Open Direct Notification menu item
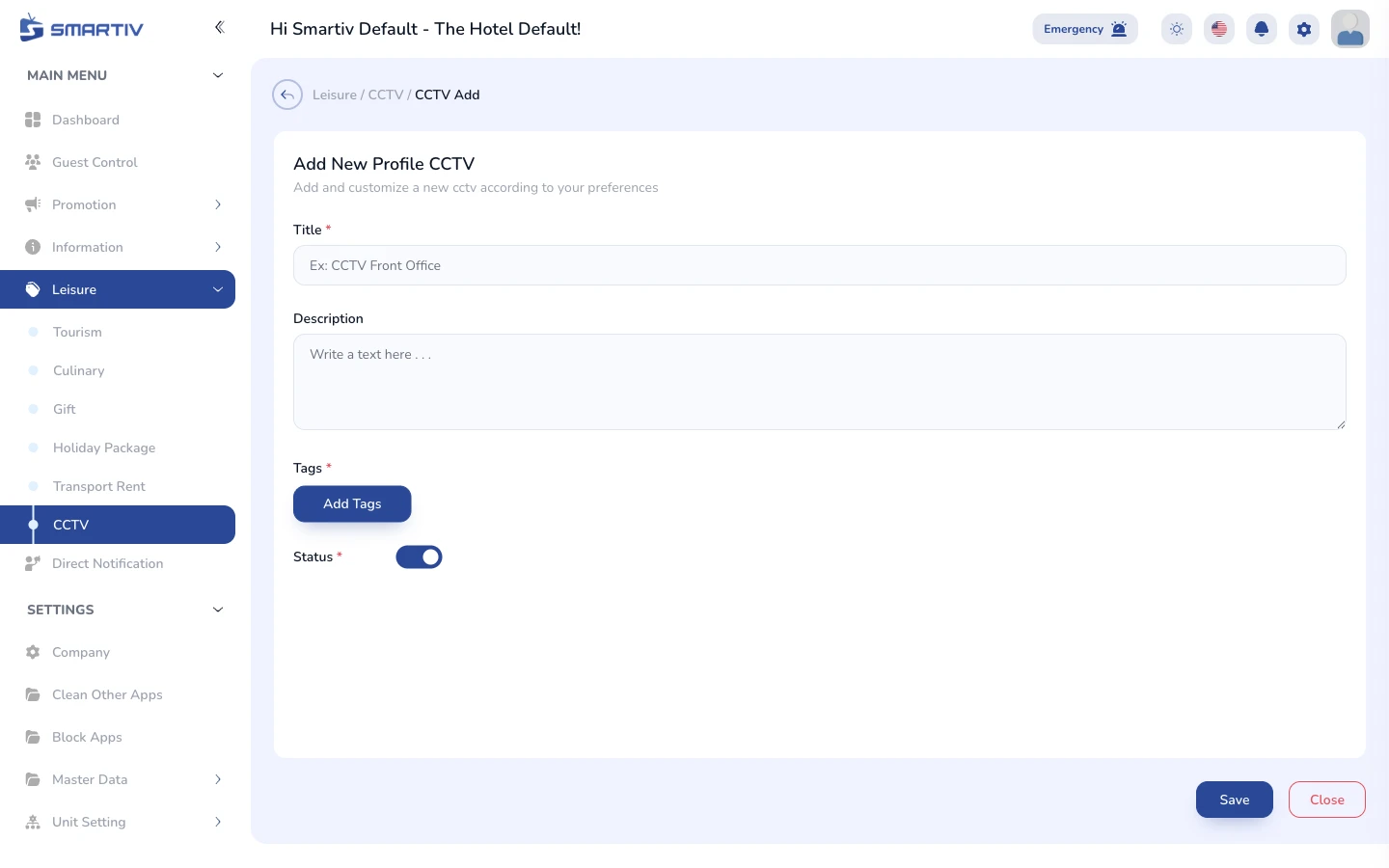This screenshot has height=868, width=1389. pyautogui.click(x=118, y=563)
